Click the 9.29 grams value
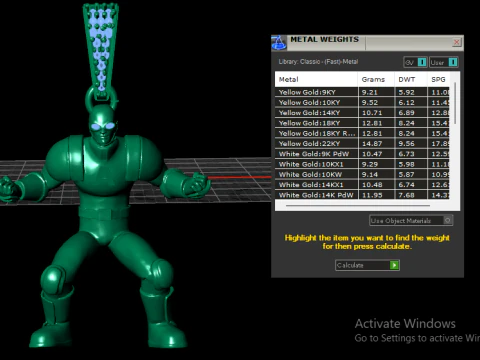480x360 pixels. click(370, 164)
